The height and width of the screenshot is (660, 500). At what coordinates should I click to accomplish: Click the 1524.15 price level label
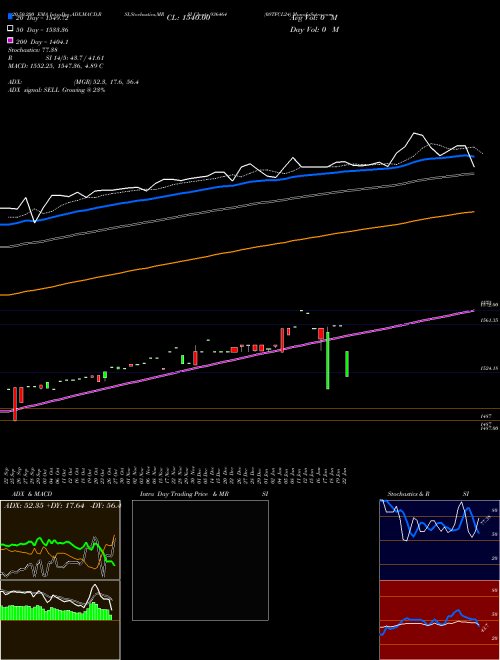[x=489, y=368]
